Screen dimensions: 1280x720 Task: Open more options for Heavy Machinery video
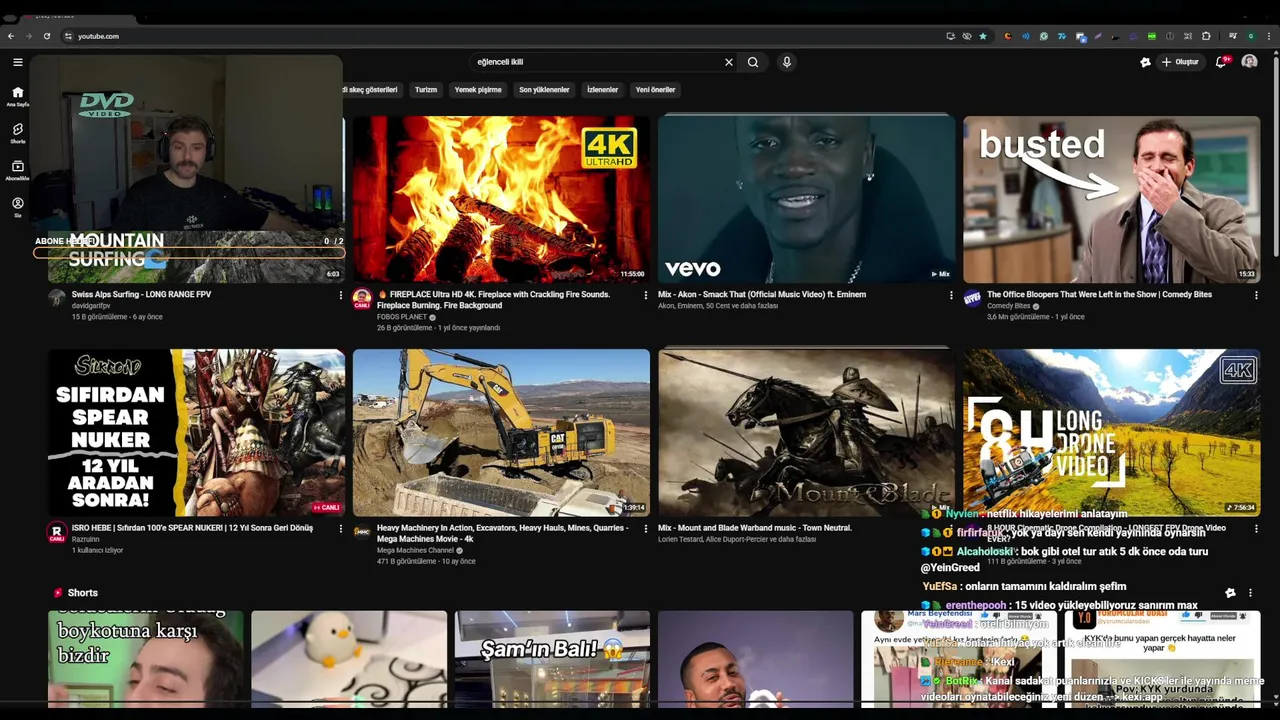[x=645, y=529]
